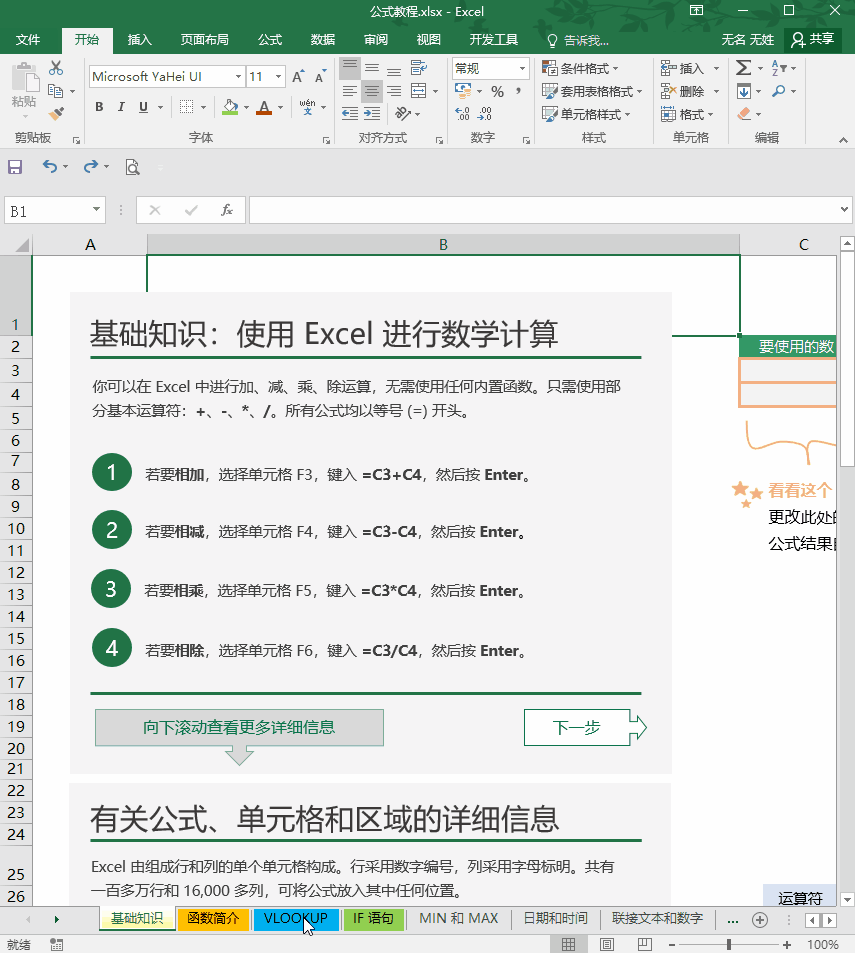
Task: Toggle center horizontal alignment
Action: pos(372,91)
